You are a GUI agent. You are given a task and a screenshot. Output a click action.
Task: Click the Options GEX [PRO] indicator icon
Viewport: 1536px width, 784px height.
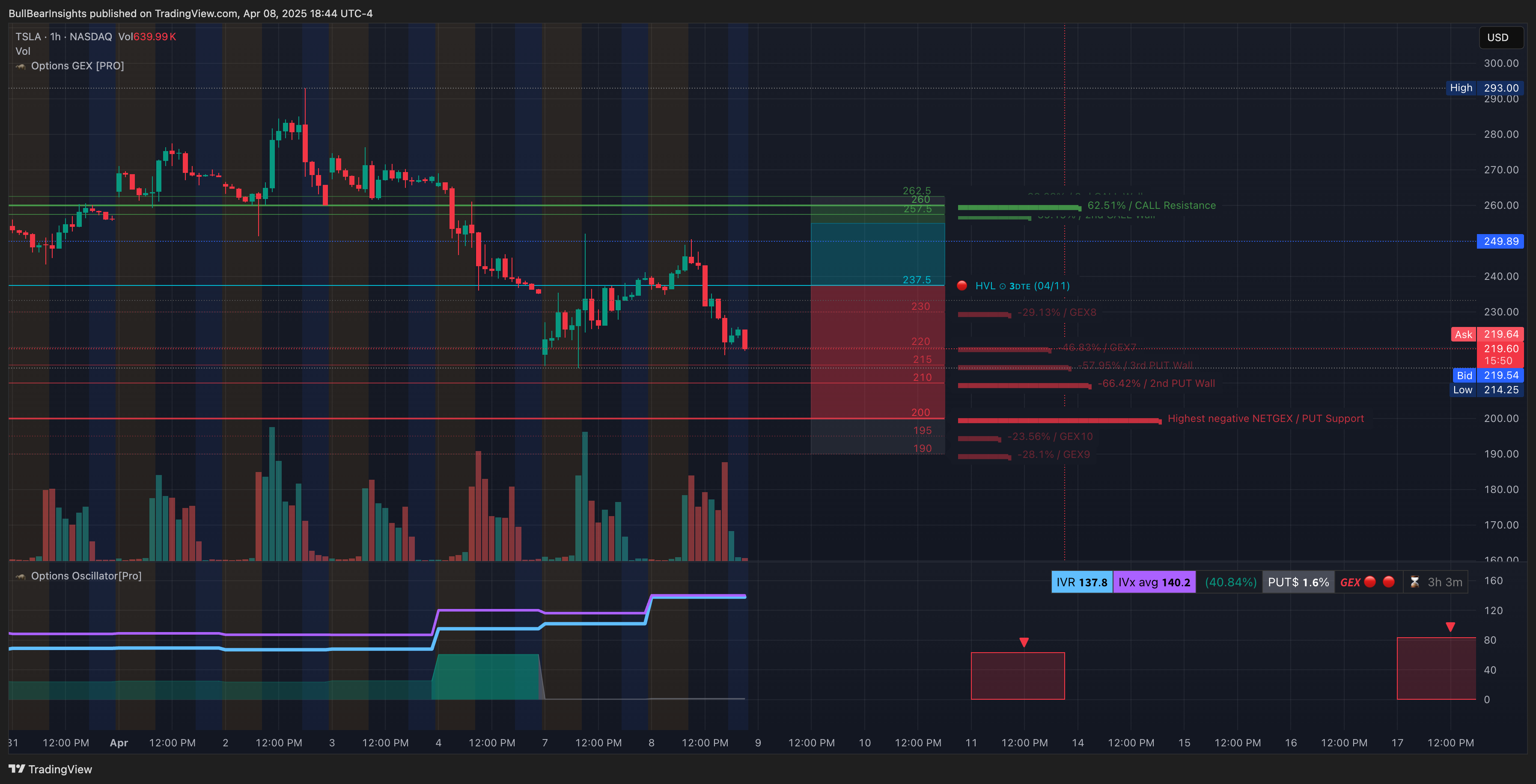pyautogui.click(x=21, y=66)
